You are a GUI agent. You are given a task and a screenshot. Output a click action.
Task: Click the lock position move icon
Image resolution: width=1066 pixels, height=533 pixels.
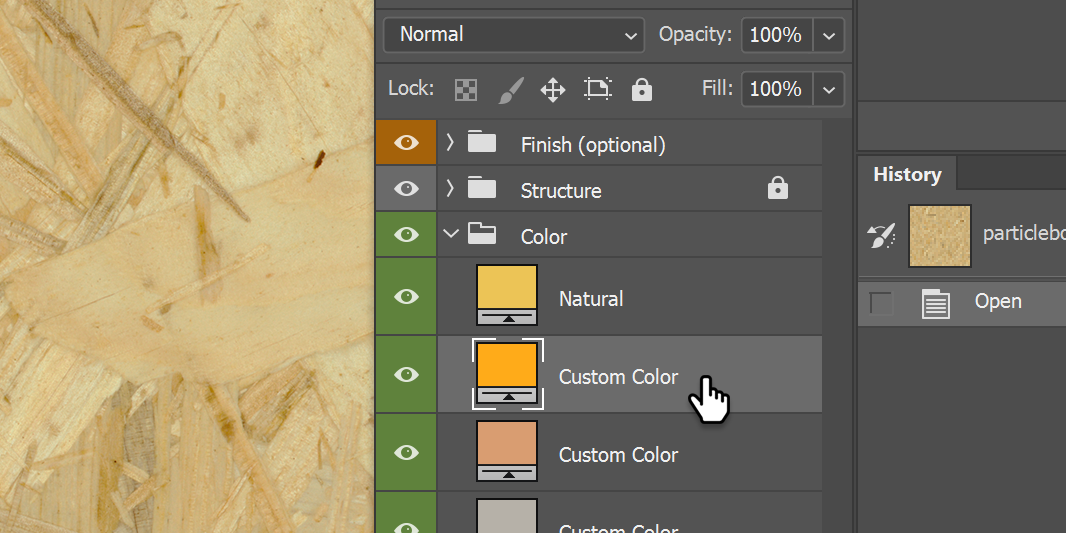point(553,90)
